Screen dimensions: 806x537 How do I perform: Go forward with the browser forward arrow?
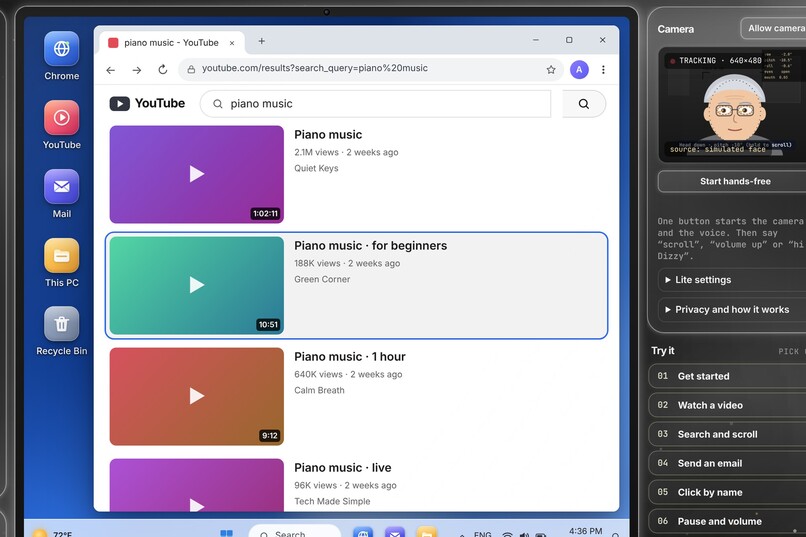(137, 70)
